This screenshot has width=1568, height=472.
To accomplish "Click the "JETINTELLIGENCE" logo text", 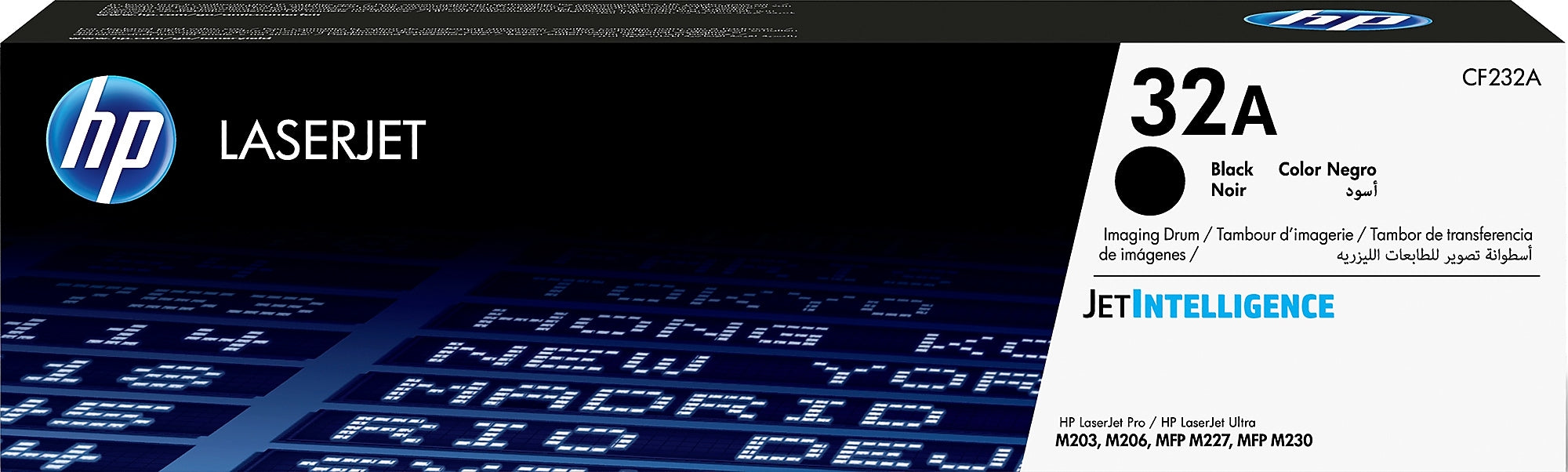I will (x=1208, y=305).
